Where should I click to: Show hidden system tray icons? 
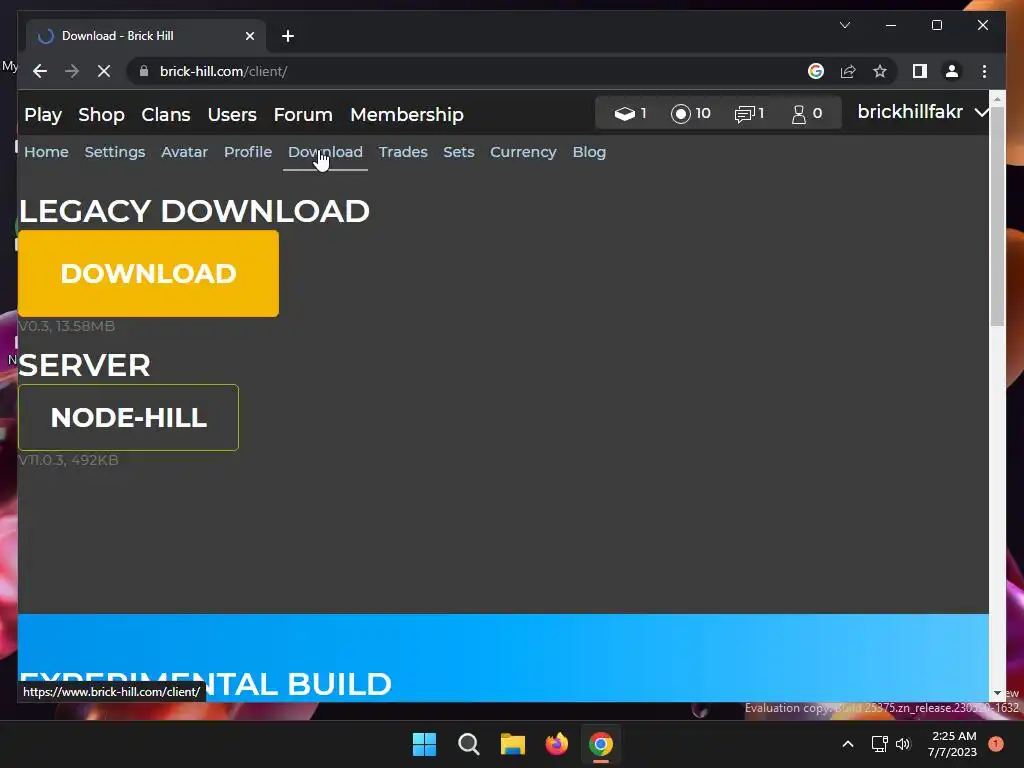click(x=848, y=744)
